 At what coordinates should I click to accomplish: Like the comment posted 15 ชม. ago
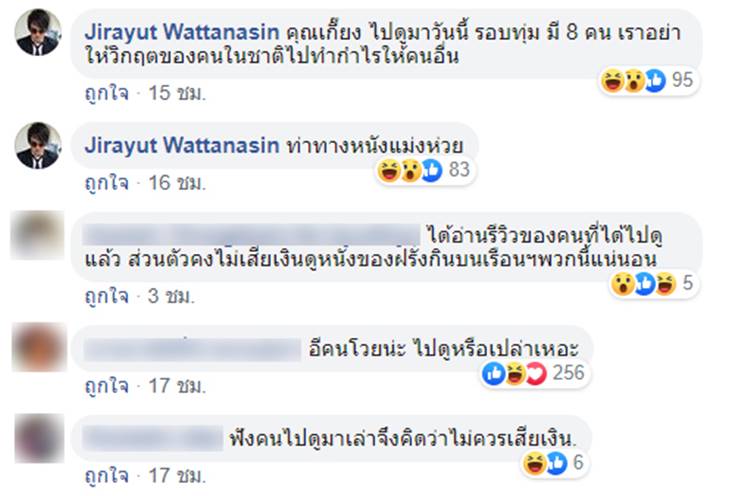coord(107,93)
